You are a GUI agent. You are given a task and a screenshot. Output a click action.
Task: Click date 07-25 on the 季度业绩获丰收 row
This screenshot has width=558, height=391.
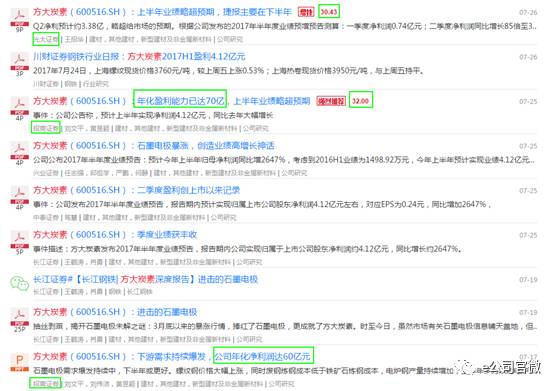point(528,235)
